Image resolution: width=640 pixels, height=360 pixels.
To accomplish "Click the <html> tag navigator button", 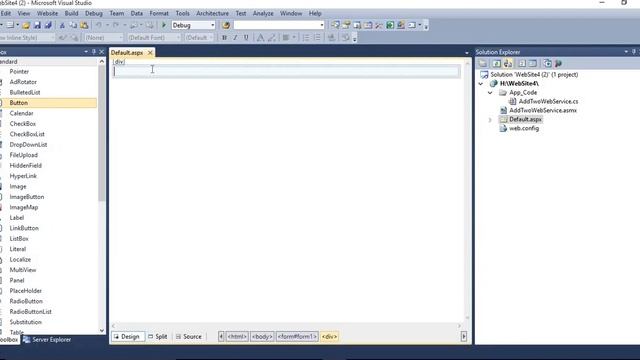I will (237, 337).
